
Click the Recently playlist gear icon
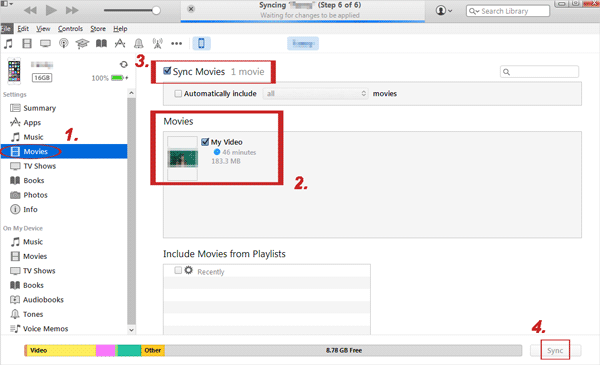point(189,270)
